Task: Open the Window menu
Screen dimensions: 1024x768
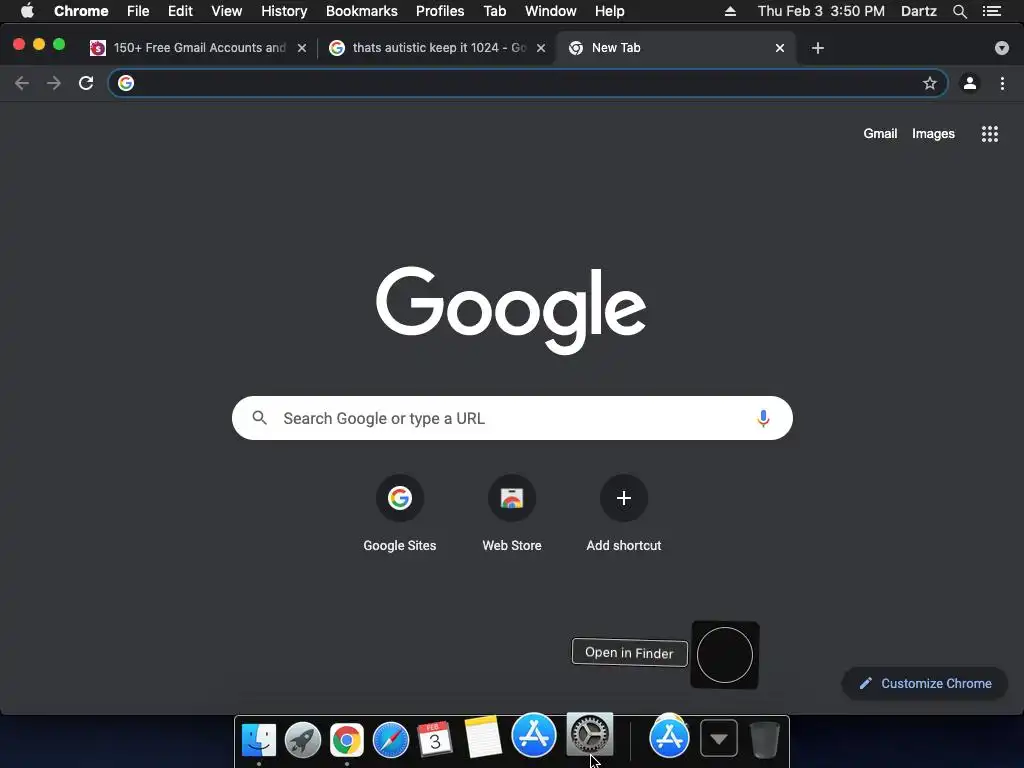Action: coord(551,11)
